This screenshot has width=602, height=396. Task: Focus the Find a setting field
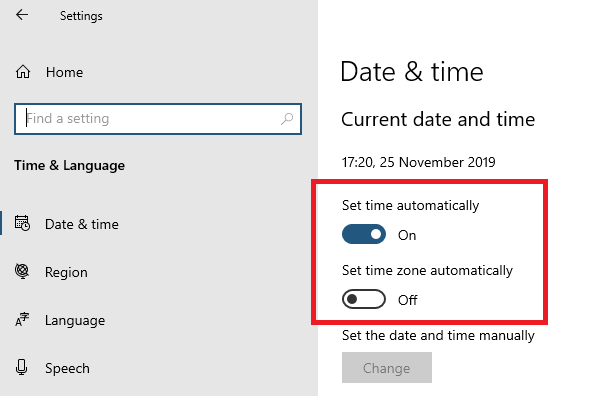(x=158, y=119)
